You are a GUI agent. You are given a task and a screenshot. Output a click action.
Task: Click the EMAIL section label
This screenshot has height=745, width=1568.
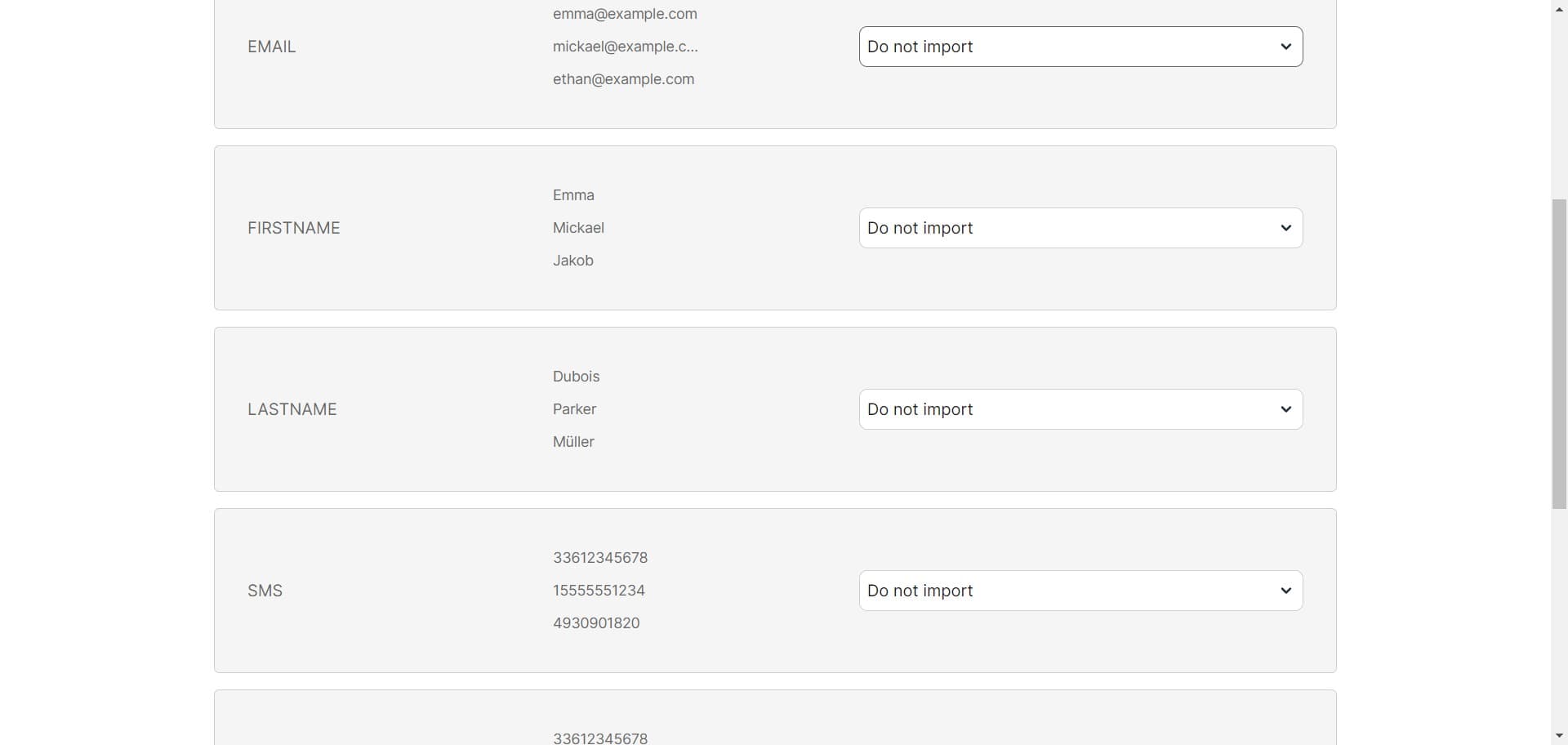[x=271, y=47]
